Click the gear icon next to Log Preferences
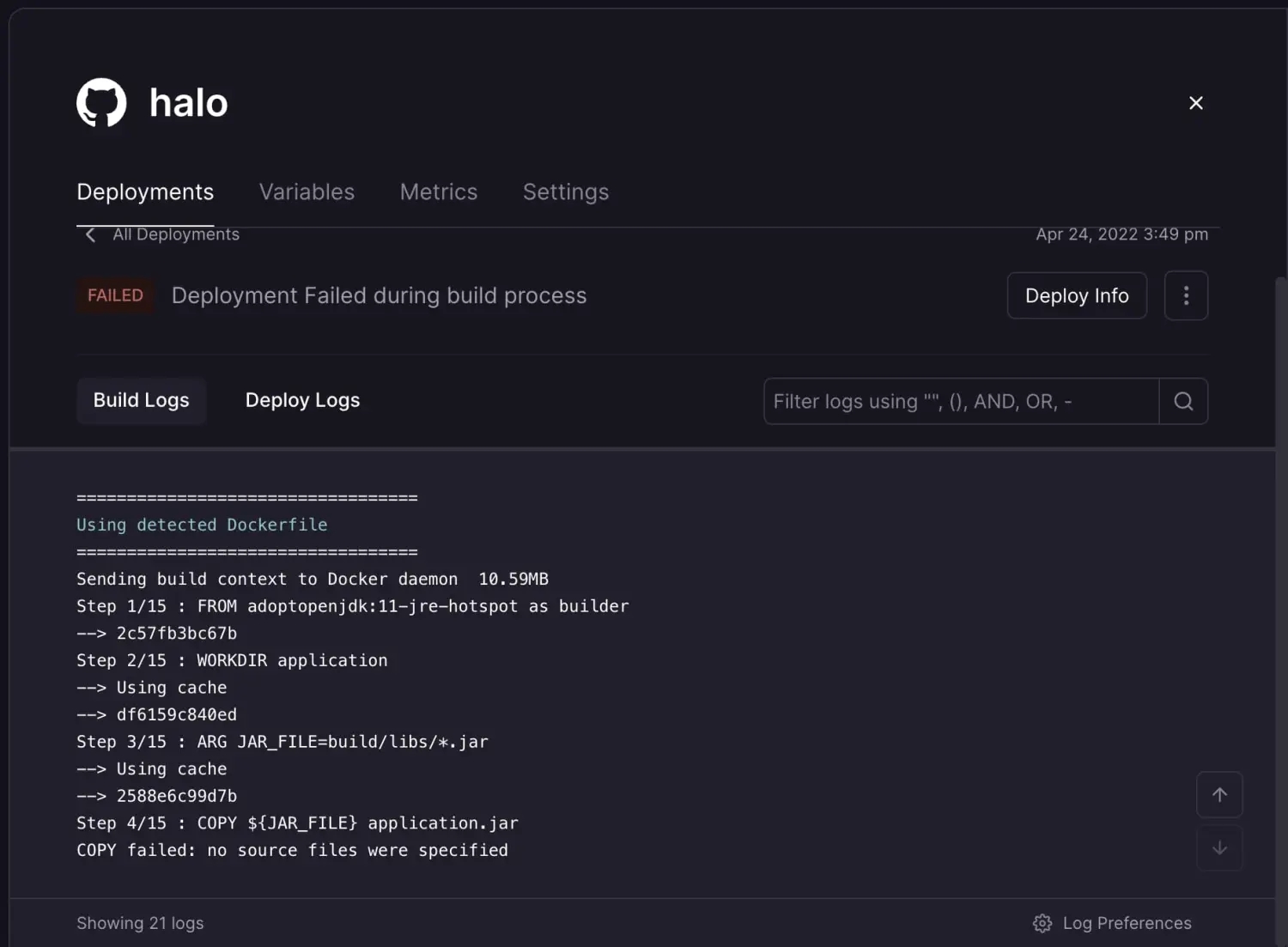Image resolution: width=1288 pixels, height=947 pixels. 1042,923
